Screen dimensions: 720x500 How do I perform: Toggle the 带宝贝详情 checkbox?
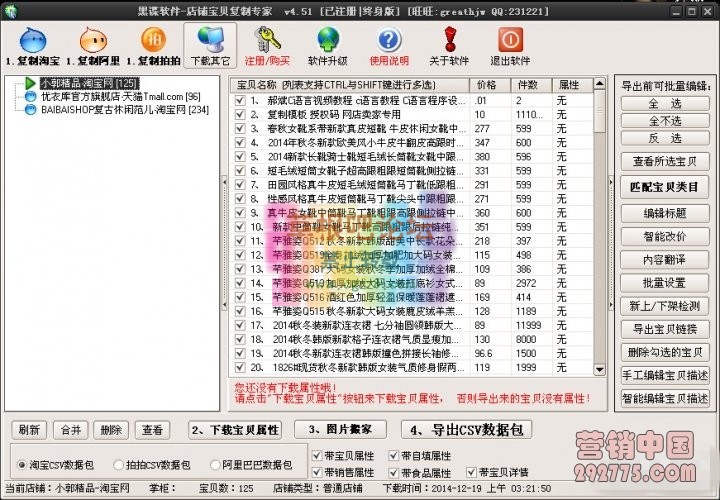pyautogui.click(x=471, y=472)
